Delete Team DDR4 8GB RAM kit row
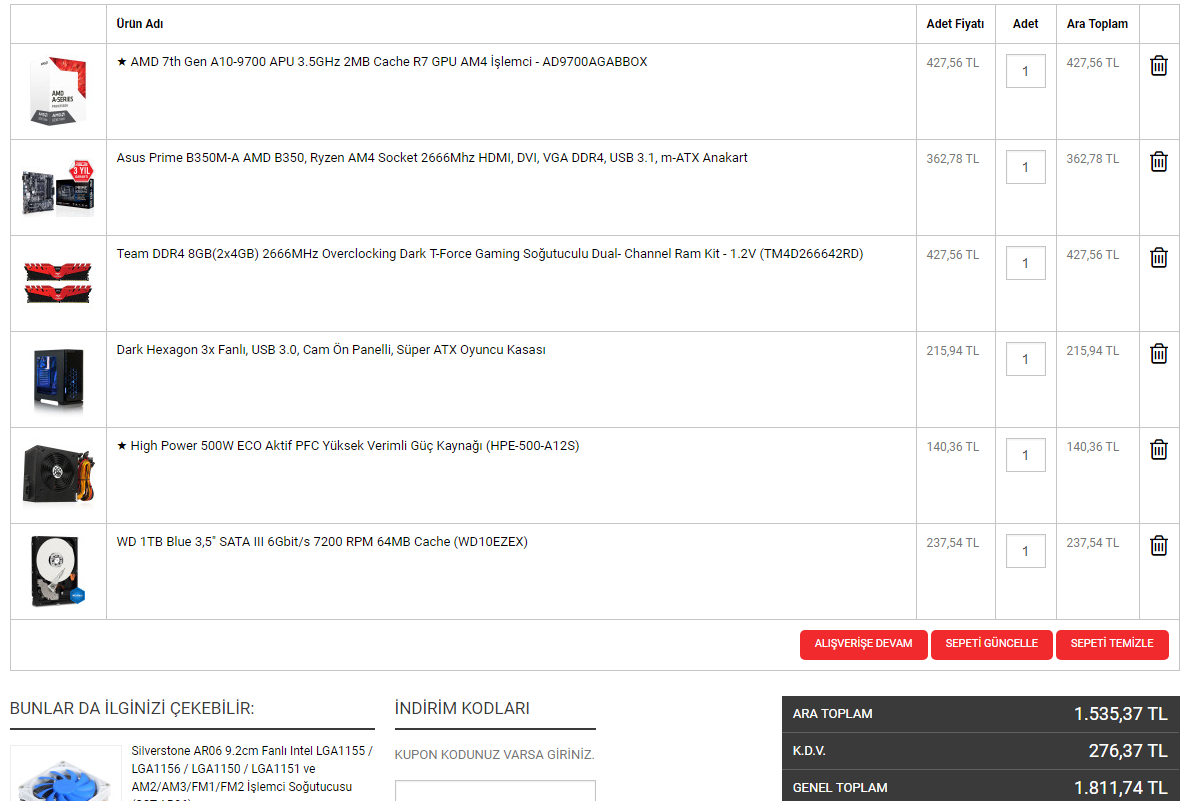This screenshot has width=1183, height=801. [x=1159, y=257]
